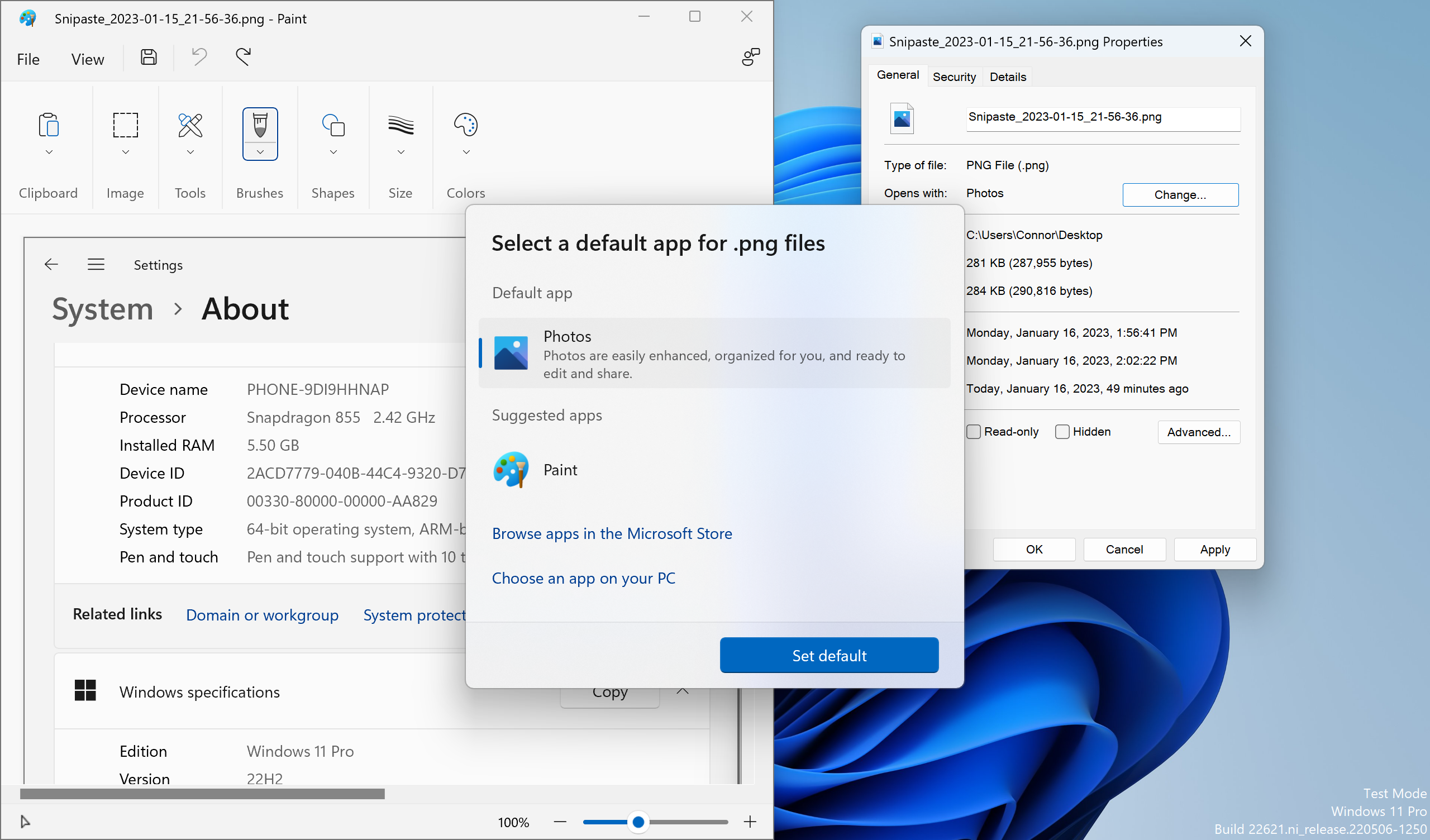
Task: Expand the Brushes dropdown chevron
Action: pos(260,152)
